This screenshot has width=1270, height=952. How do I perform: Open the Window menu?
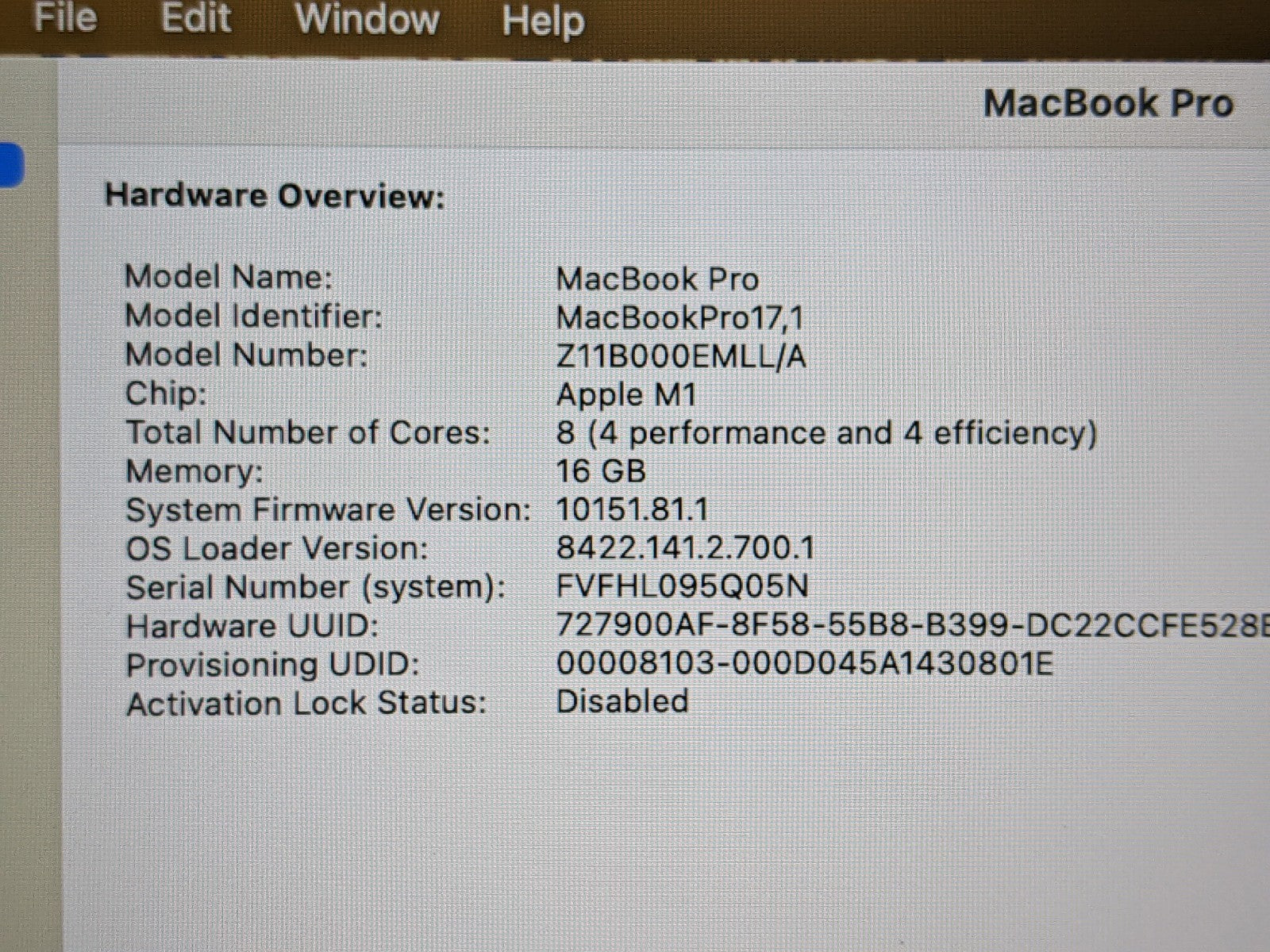(x=367, y=19)
